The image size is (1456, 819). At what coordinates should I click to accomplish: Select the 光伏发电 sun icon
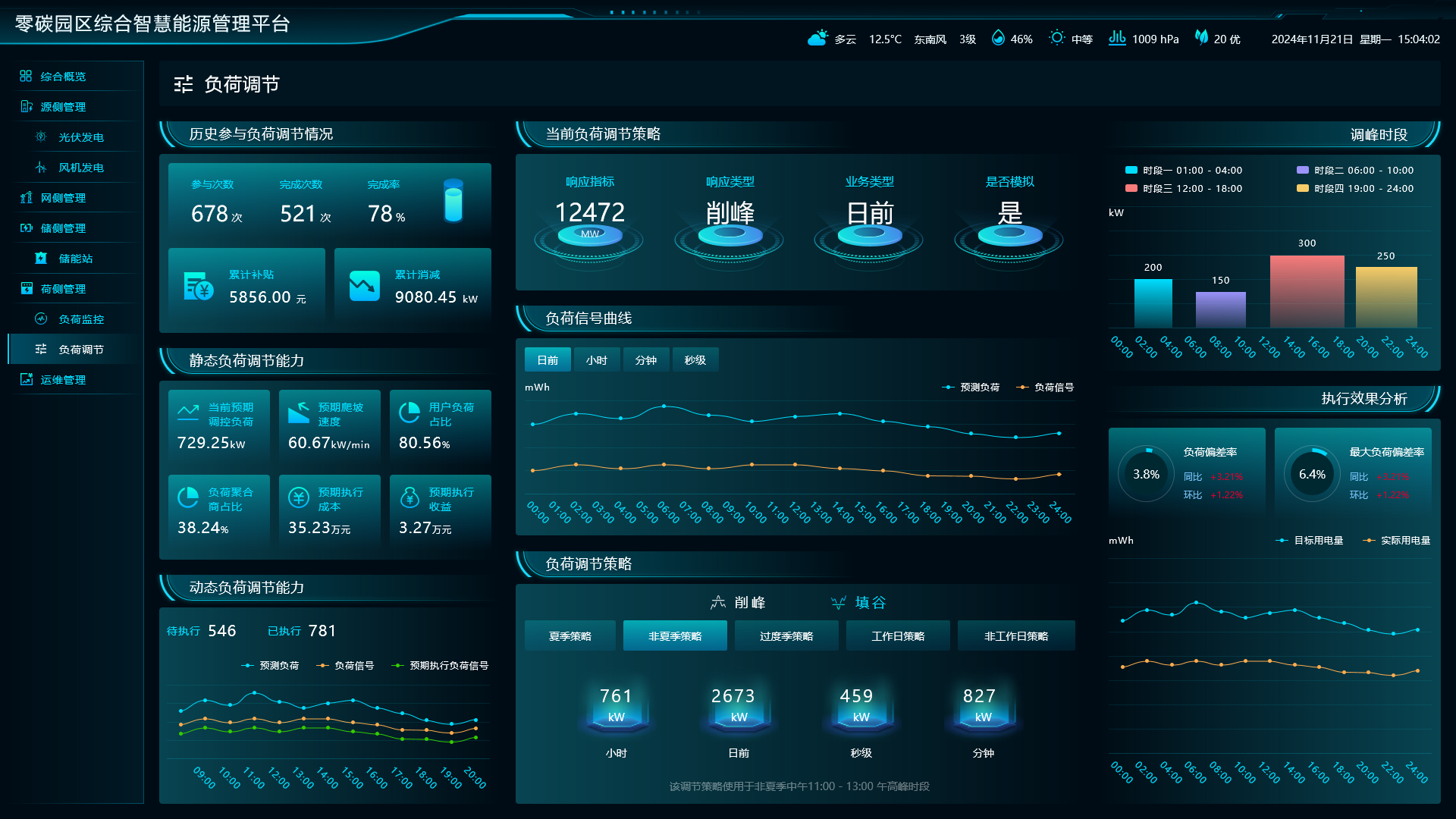point(41,136)
